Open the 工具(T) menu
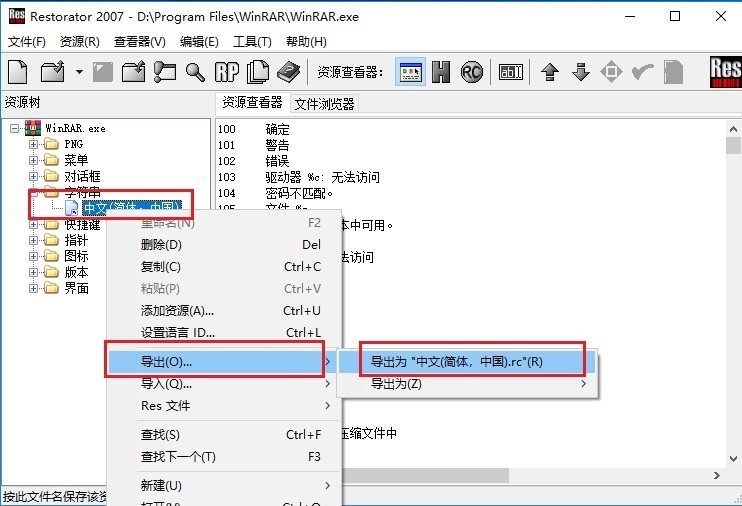The image size is (742, 506). click(252, 42)
